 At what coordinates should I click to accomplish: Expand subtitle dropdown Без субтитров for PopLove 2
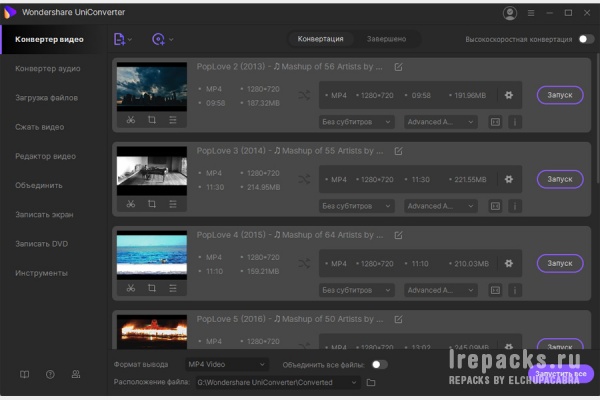[356, 122]
